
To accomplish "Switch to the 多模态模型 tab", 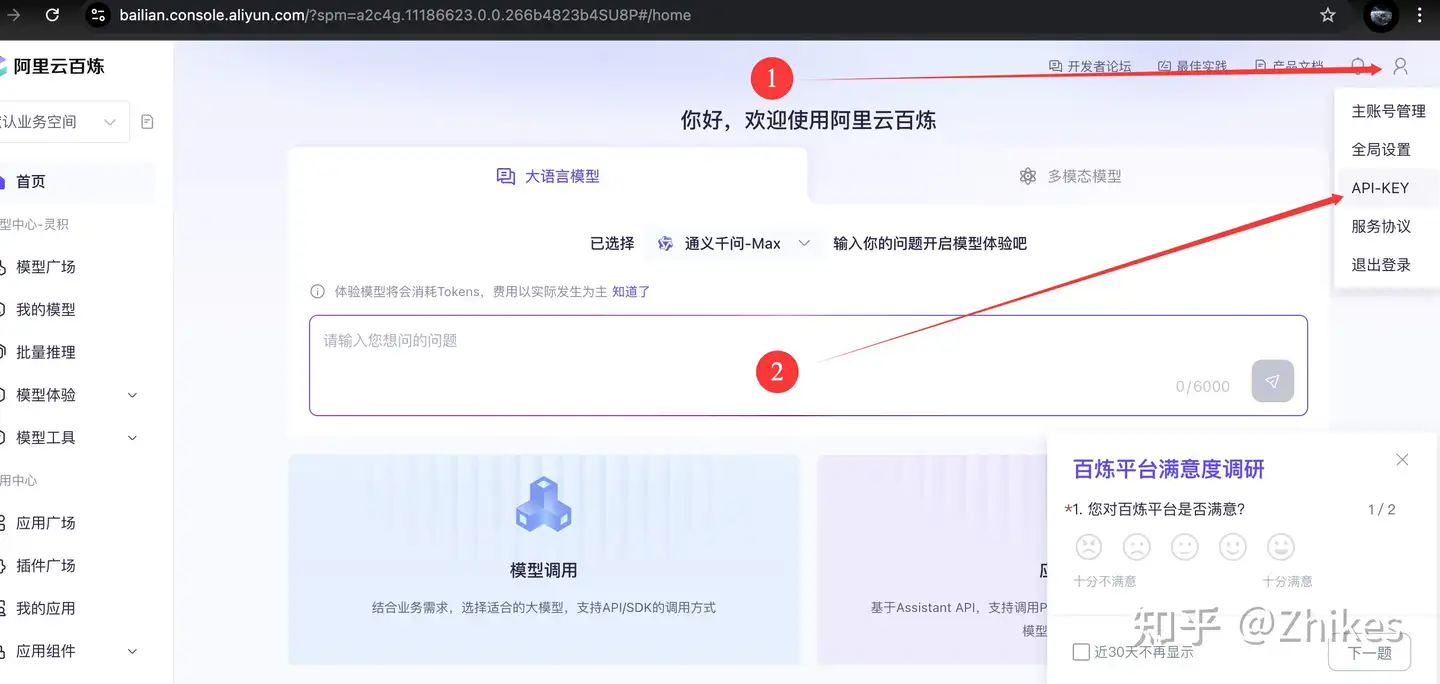I will [1071, 176].
